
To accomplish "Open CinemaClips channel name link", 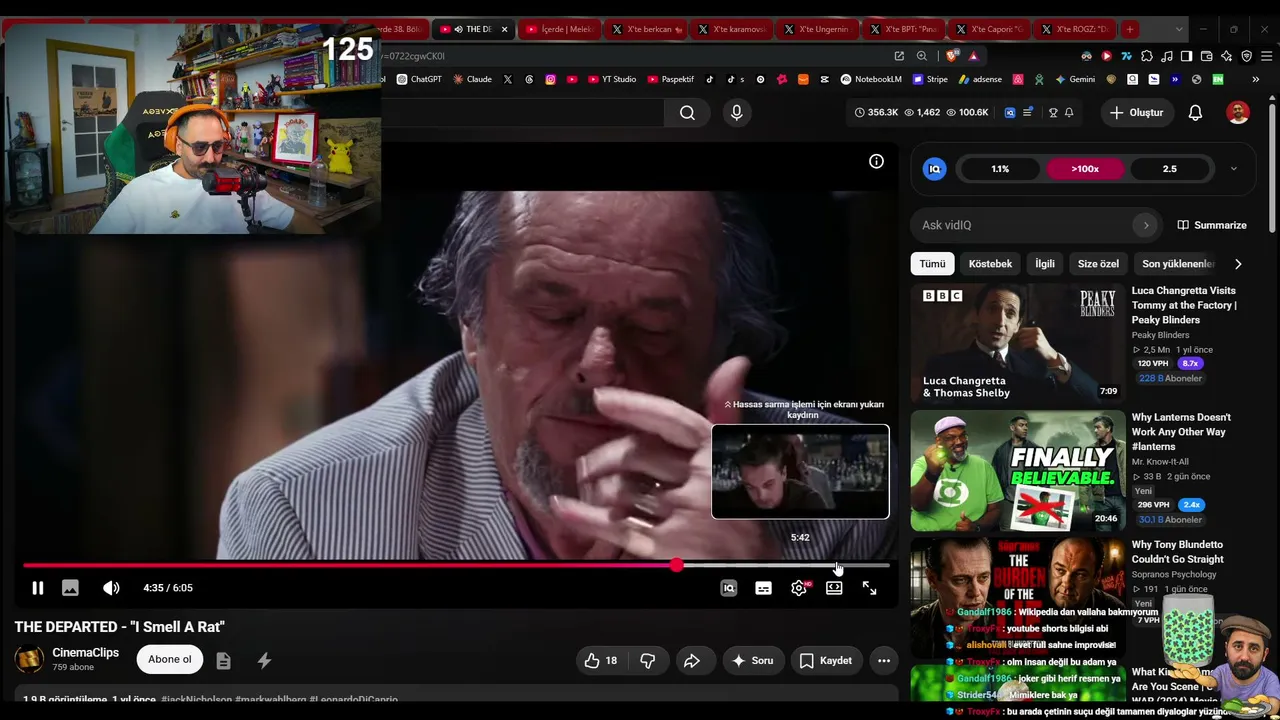I will [x=86, y=653].
